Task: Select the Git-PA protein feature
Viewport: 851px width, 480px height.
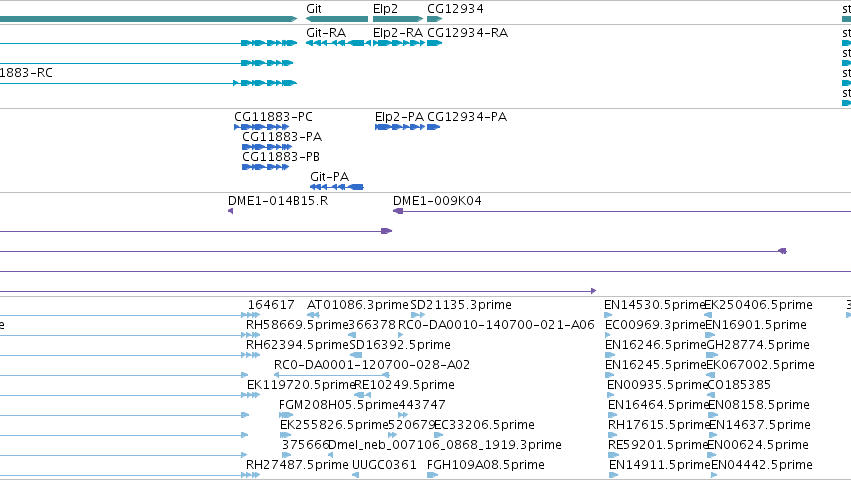Action: [x=336, y=187]
